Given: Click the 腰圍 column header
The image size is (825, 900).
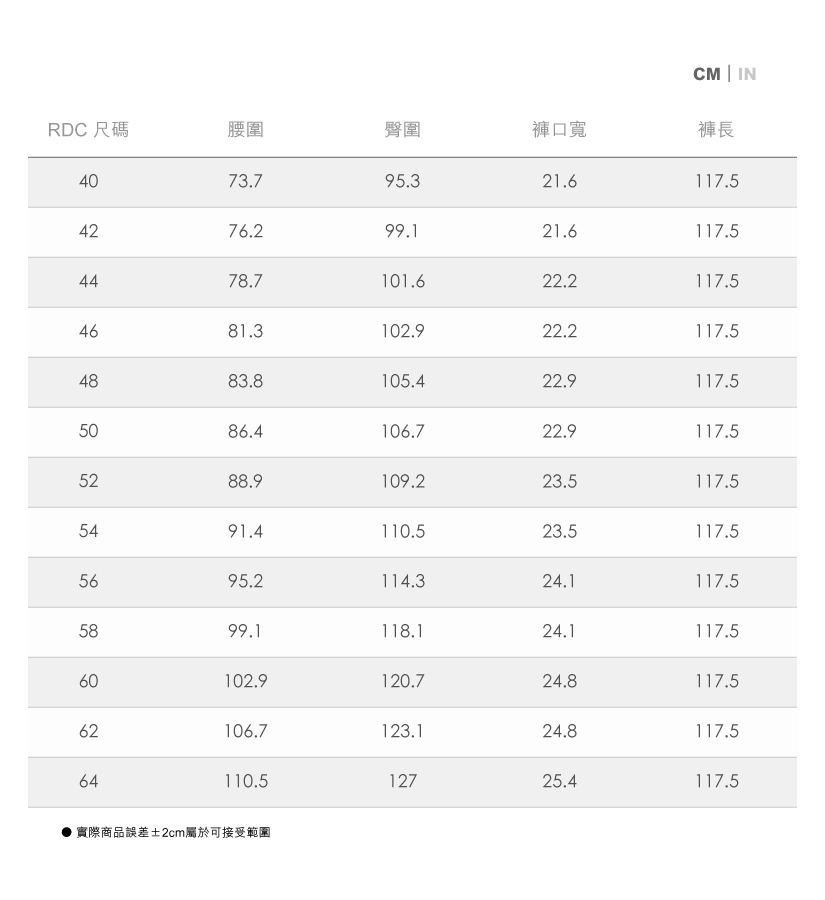Looking at the screenshot, I should tap(245, 130).
